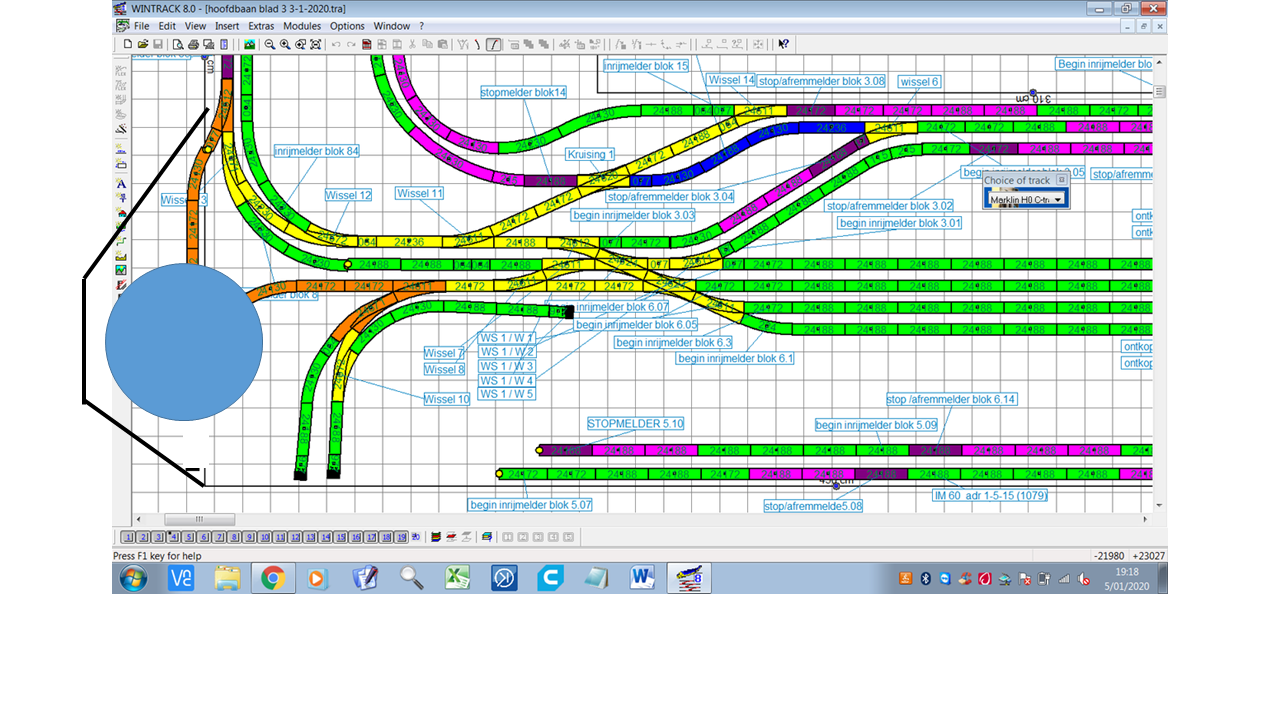
Task: Click the horizontal scrollbar right arrow
Action: coord(1147,519)
